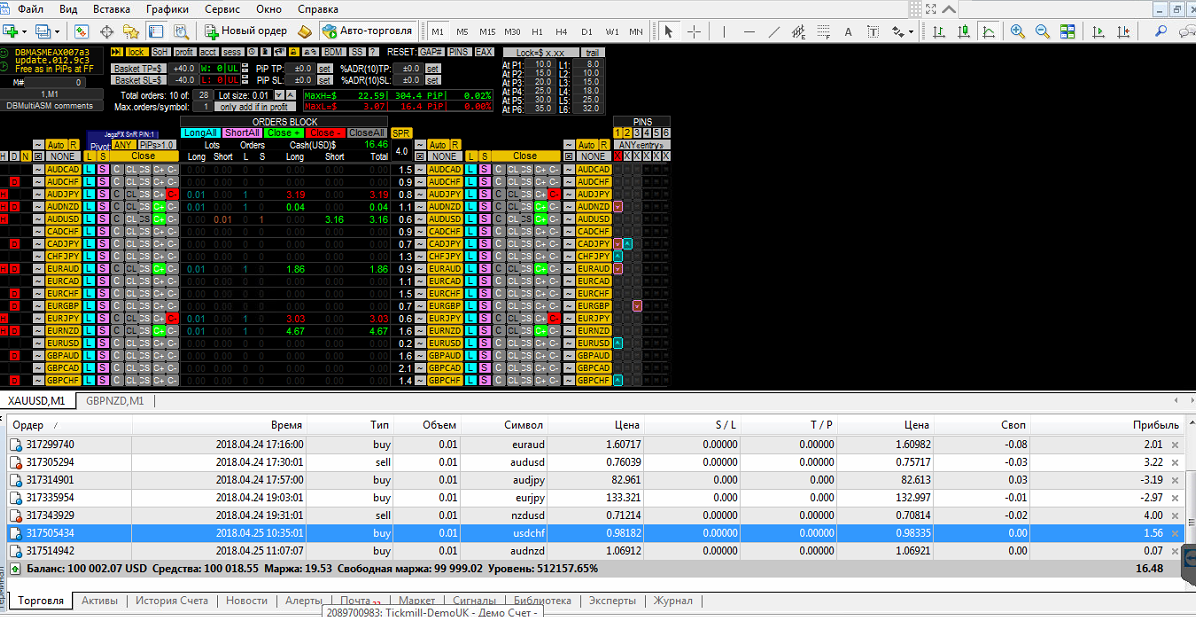This screenshot has width=1196, height=617.
Task: Close order 317299740 with its X
Action: tap(1175, 444)
